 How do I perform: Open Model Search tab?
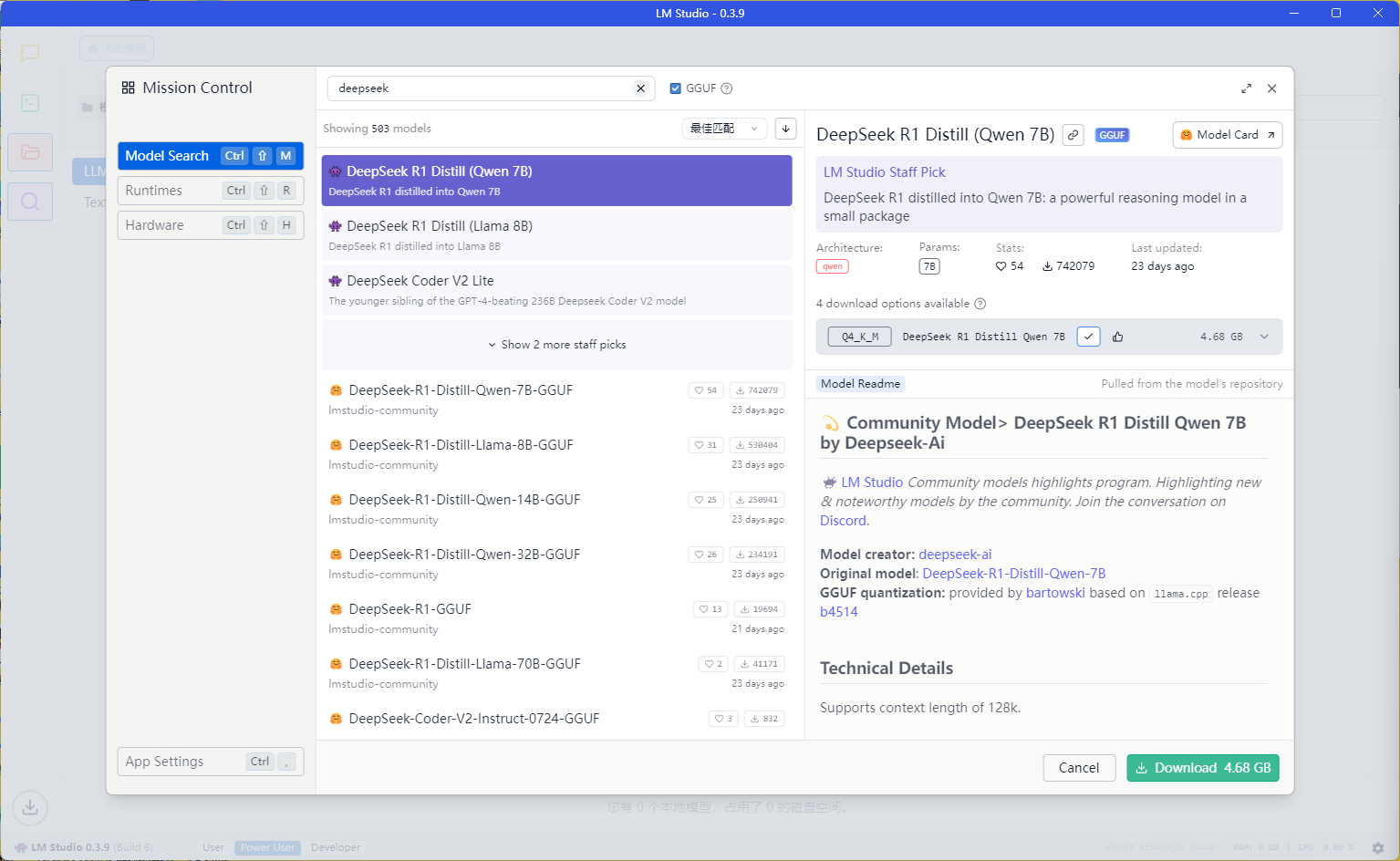pyautogui.click(x=211, y=156)
